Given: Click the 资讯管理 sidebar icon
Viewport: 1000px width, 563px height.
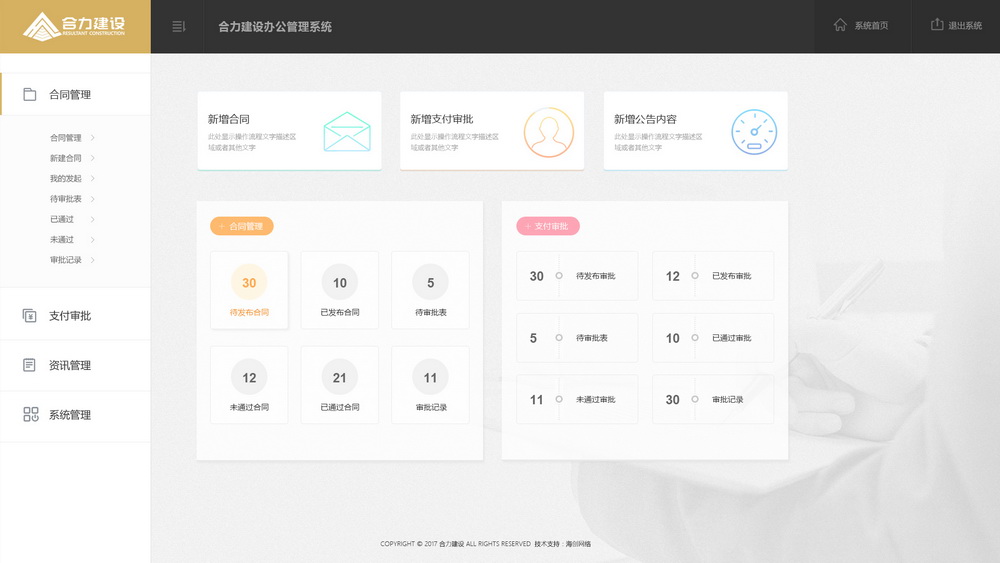Looking at the screenshot, I should pos(30,365).
